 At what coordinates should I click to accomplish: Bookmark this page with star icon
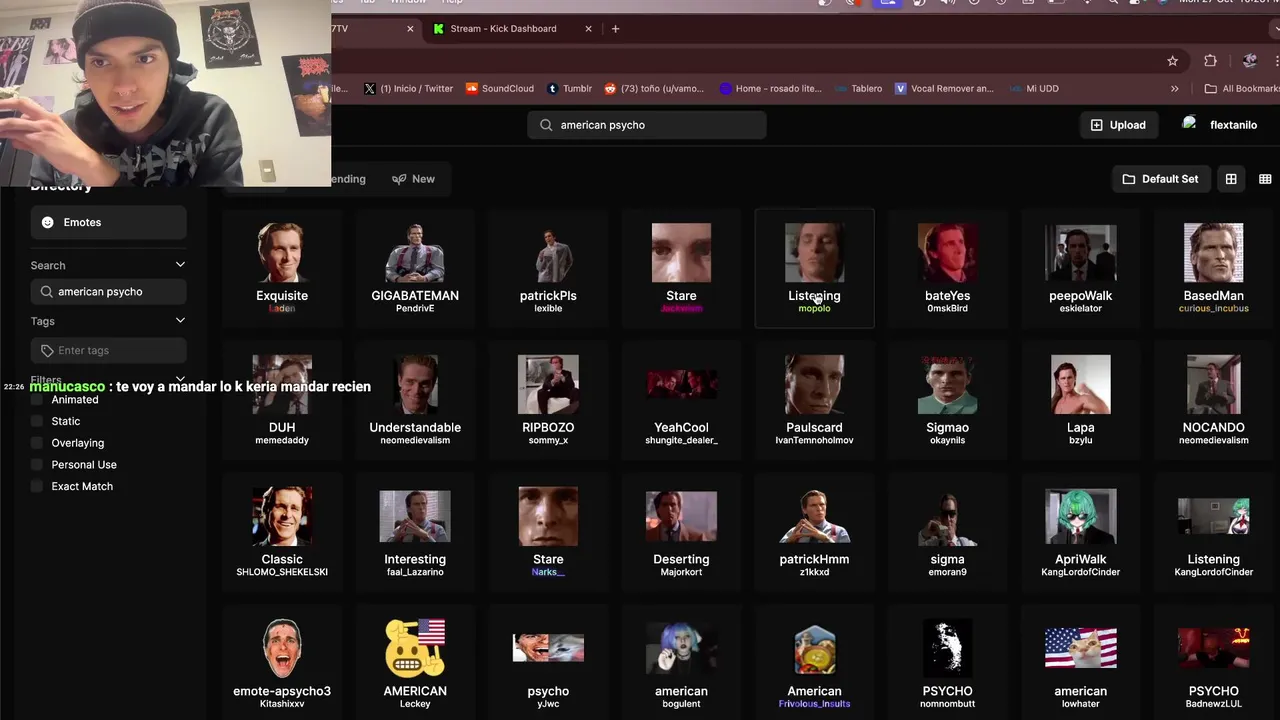pyautogui.click(x=1172, y=61)
